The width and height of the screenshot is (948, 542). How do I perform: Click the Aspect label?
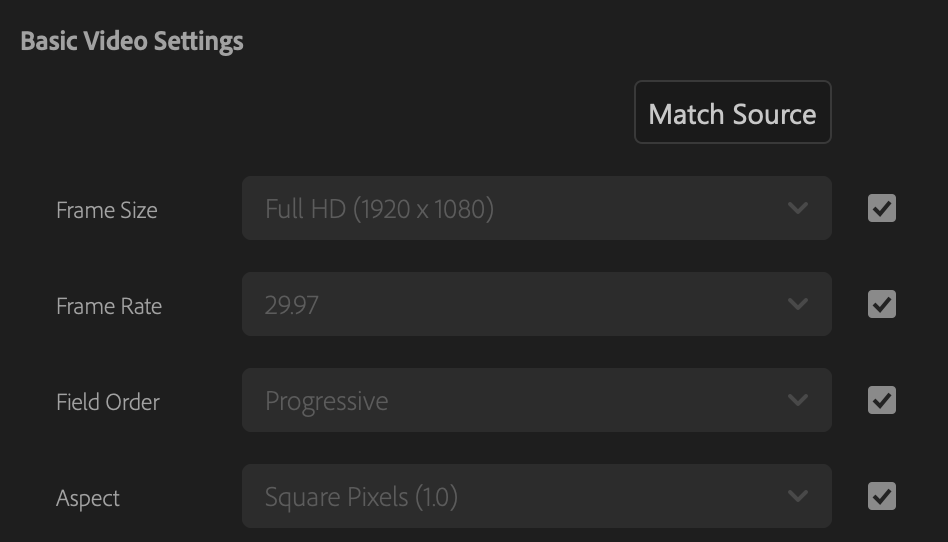(x=88, y=499)
